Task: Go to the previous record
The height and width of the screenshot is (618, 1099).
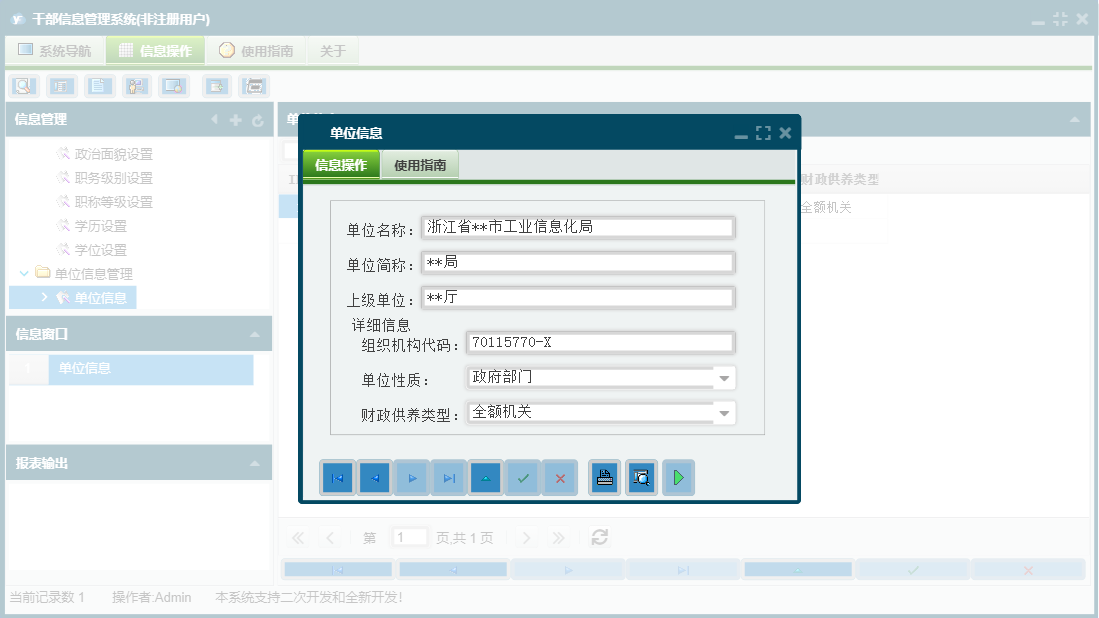Action: [x=375, y=478]
